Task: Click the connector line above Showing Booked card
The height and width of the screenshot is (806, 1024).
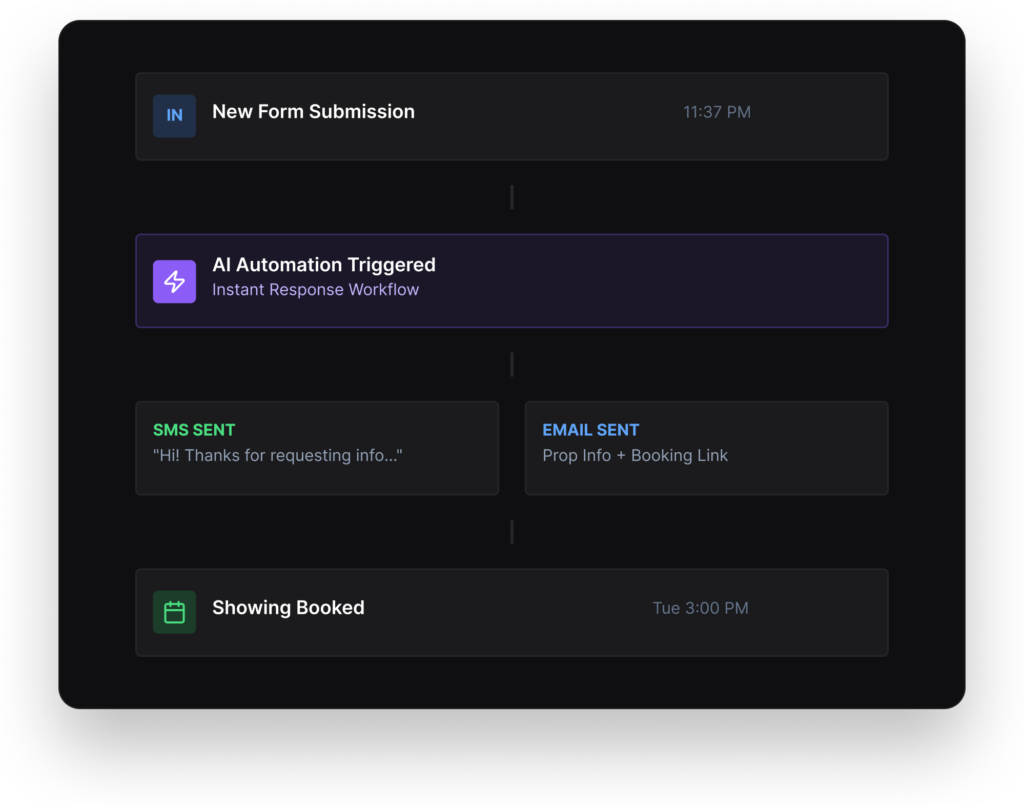Action: (x=512, y=532)
